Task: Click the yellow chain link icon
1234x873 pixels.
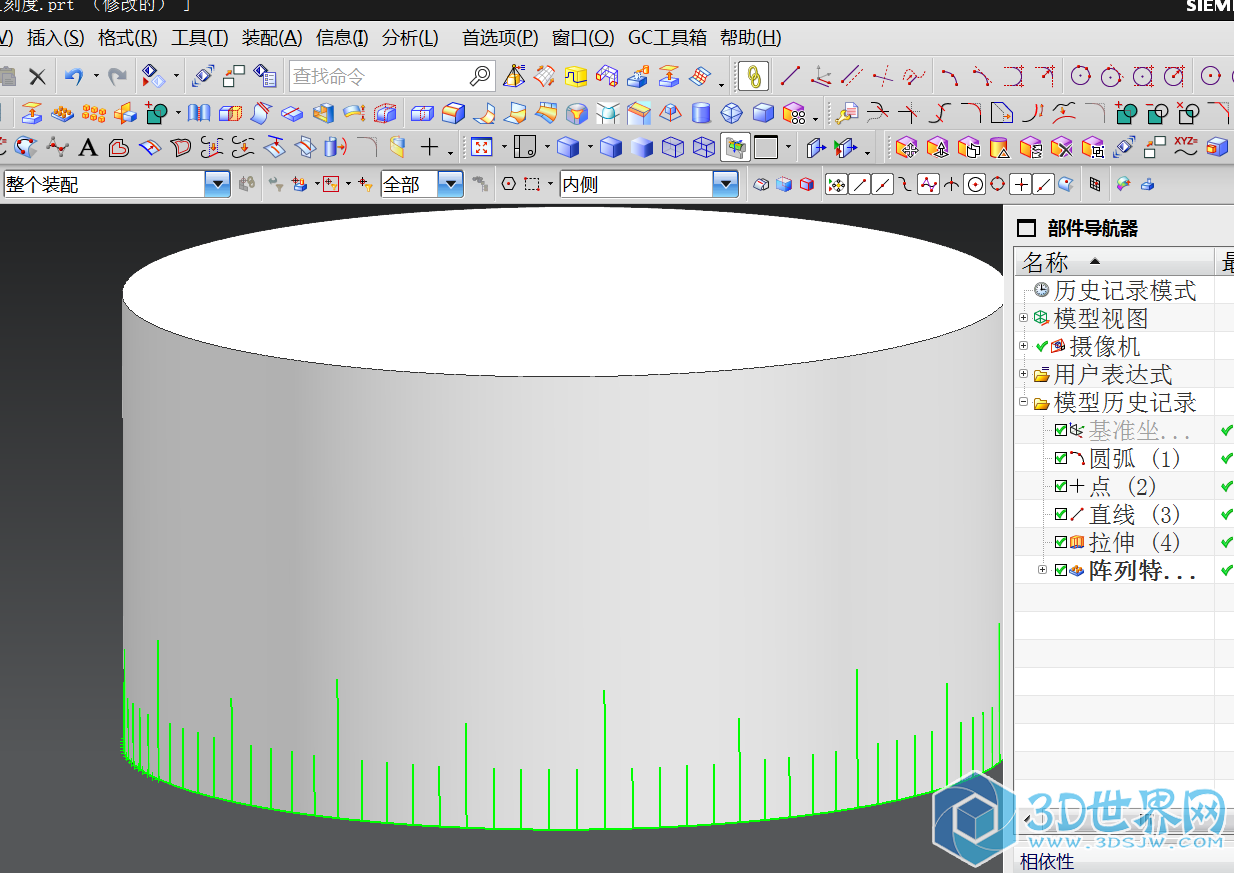Action: click(753, 76)
